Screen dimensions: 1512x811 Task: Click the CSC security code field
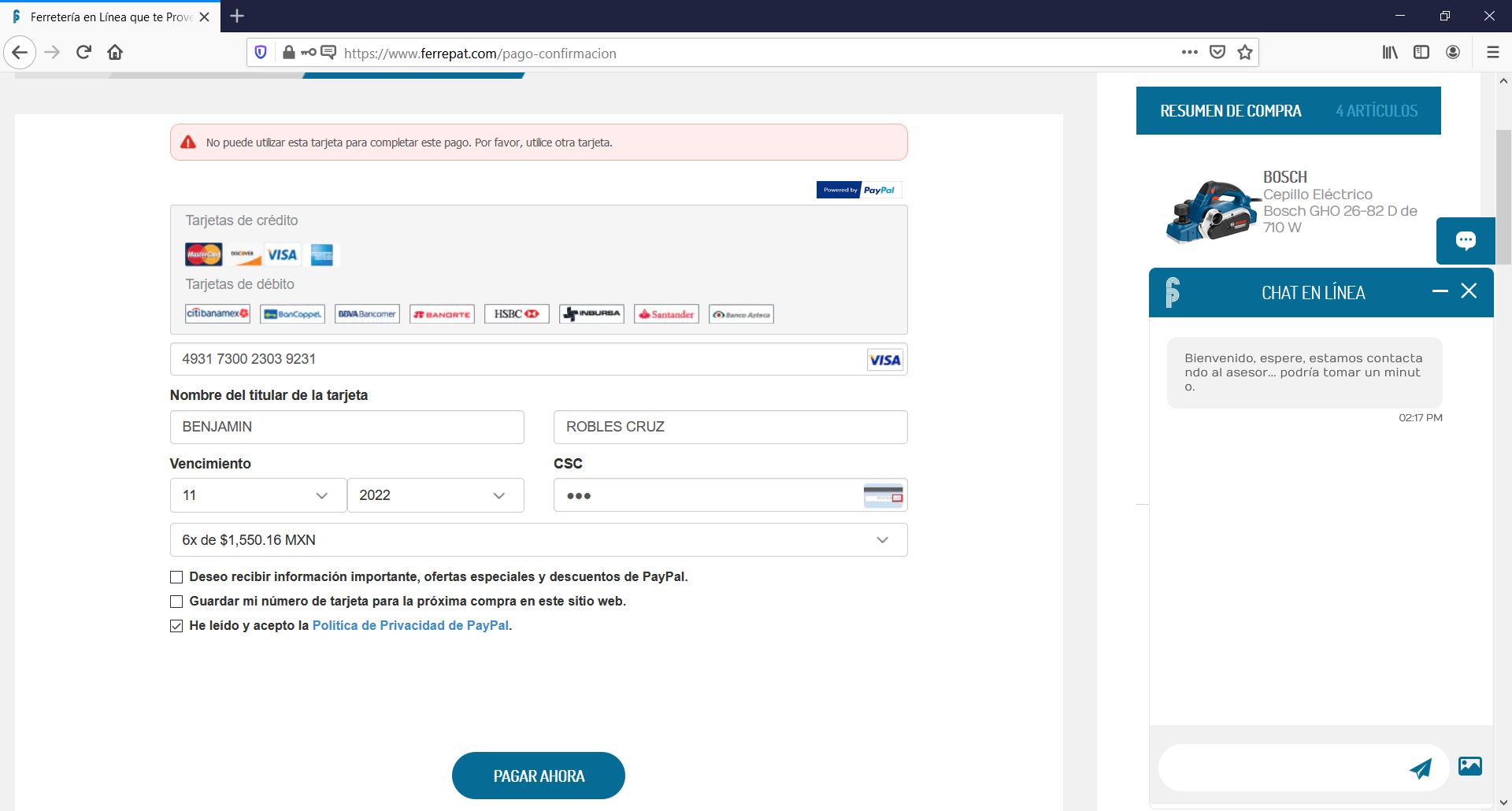coord(731,495)
